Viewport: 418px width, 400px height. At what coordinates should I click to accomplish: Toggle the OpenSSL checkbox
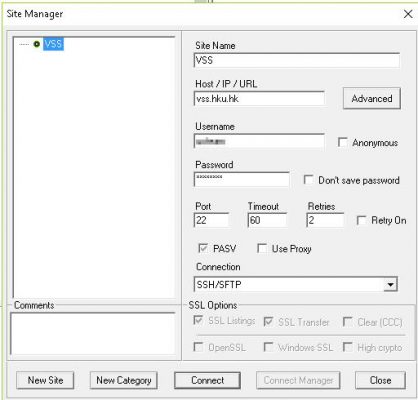click(x=198, y=347)
